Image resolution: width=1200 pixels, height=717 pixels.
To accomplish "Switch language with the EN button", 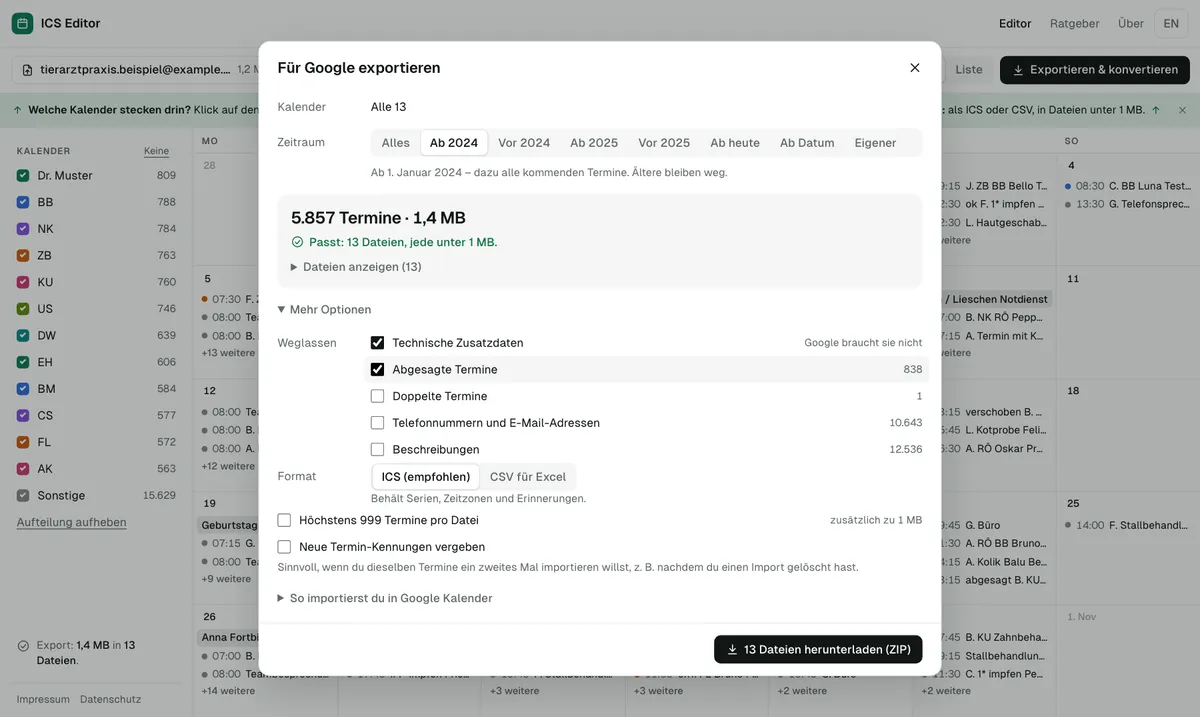I will 1171,23.
